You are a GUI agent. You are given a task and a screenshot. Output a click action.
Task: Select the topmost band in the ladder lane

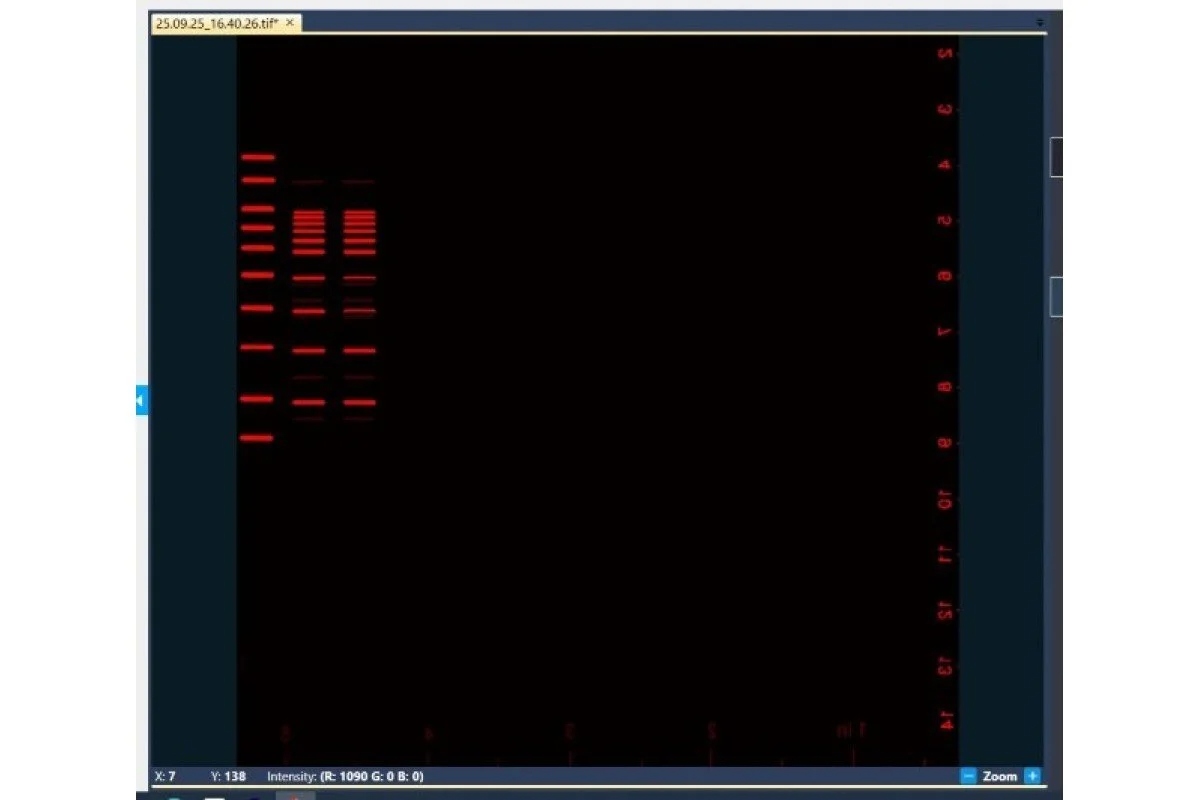257,157
